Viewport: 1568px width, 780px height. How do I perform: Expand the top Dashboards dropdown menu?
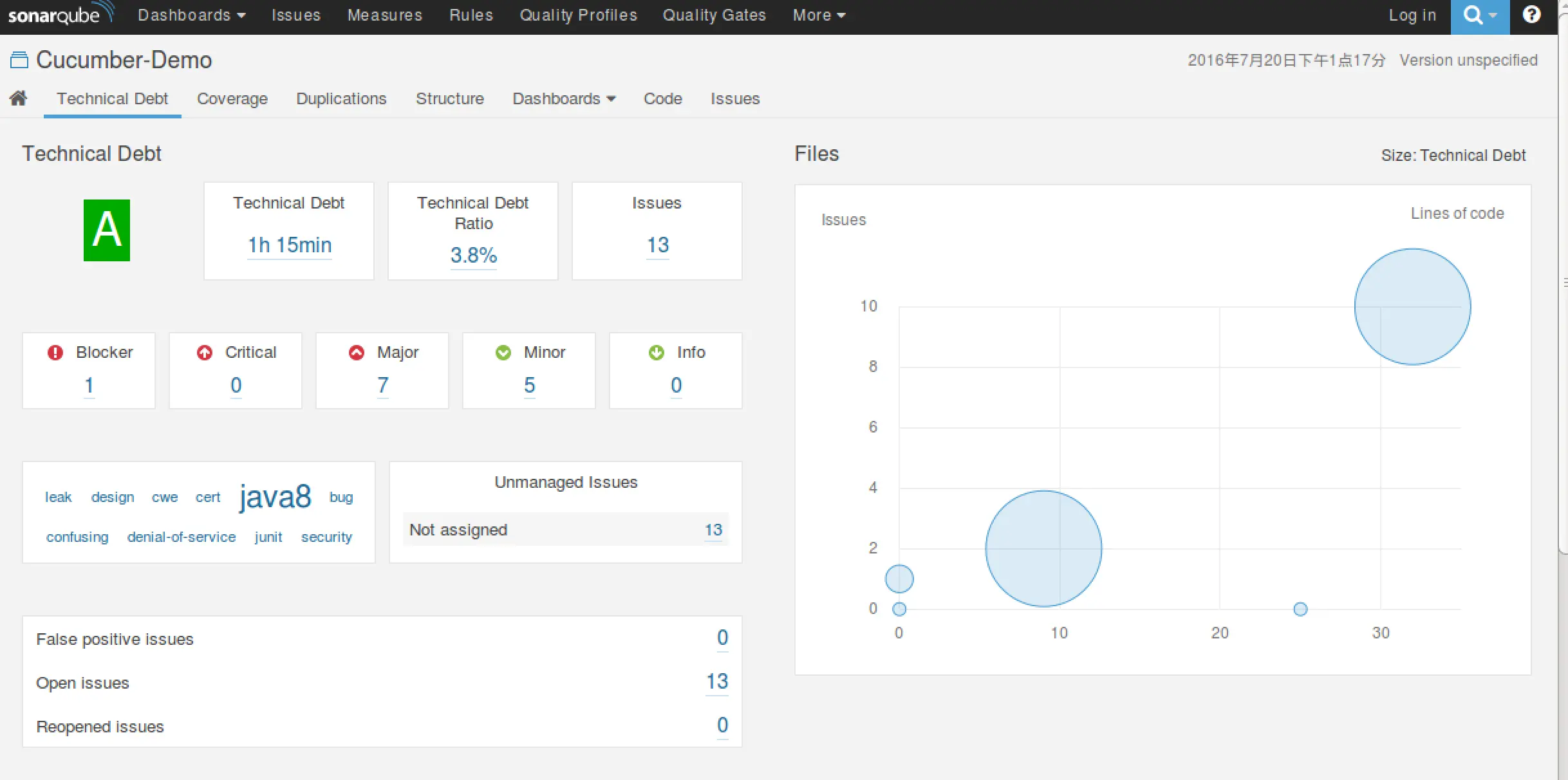click(192, 15)
